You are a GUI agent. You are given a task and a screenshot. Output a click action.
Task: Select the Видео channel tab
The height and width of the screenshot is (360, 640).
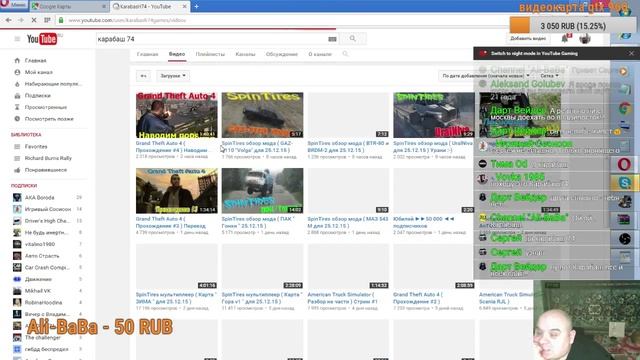click(177, 54)
